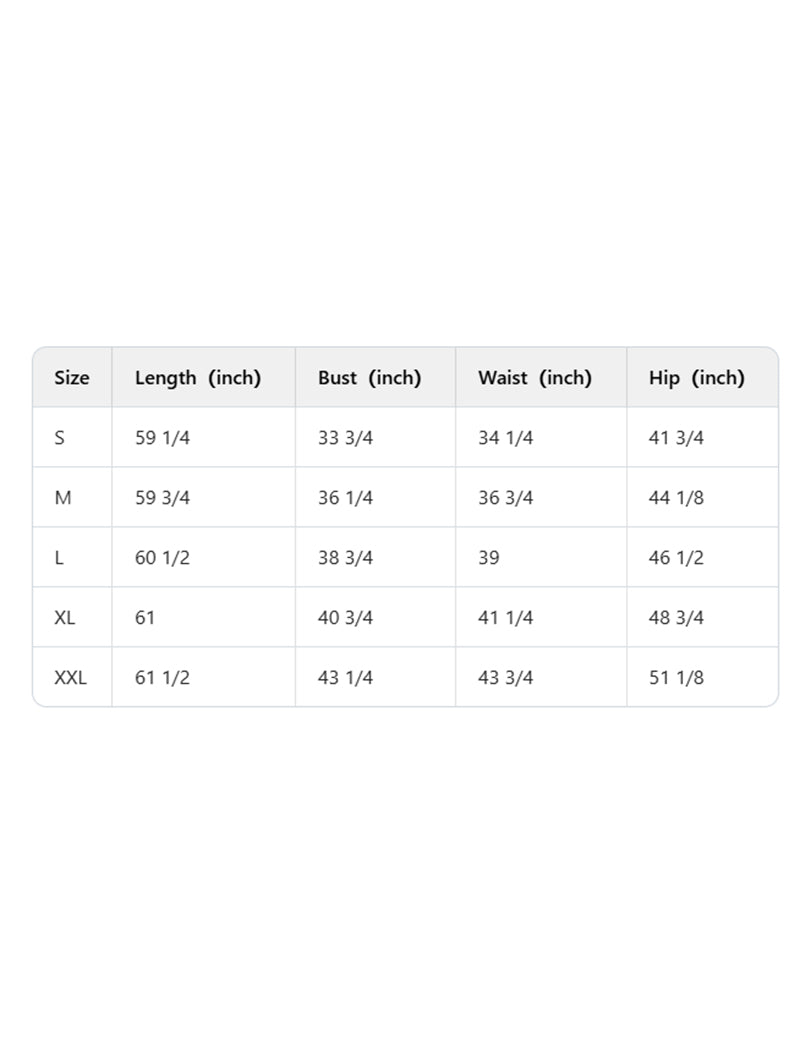The height and width of the screenshot is (1050, 800).
Task: Select the Bust (inch) header cell
Action: pyautogui.click(x=370, y=378)
